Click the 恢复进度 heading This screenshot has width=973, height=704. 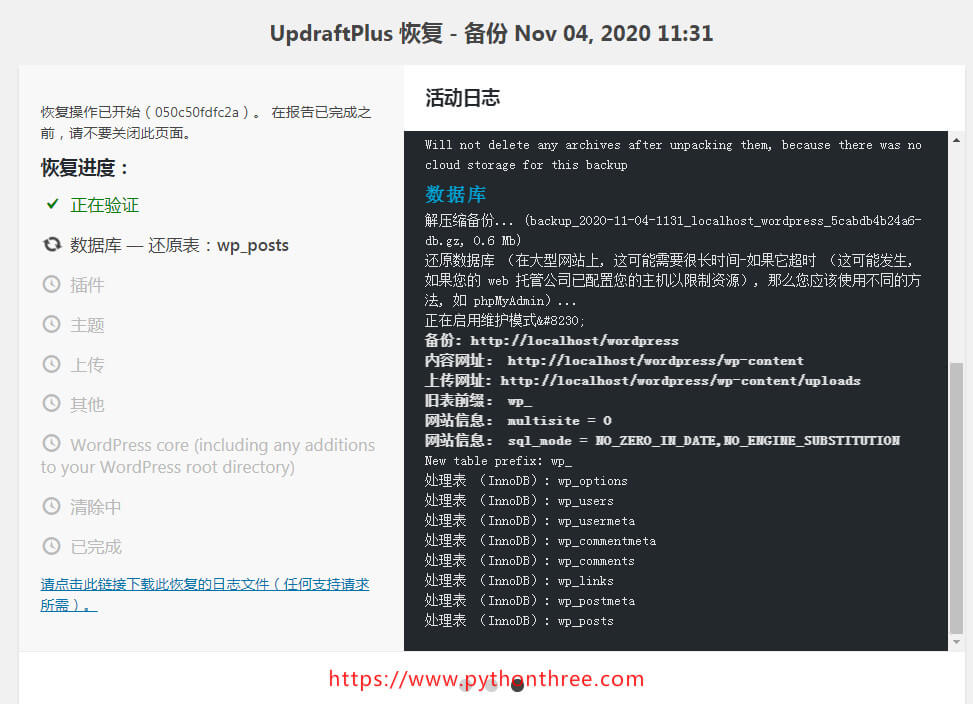click(x=84, y=167)
